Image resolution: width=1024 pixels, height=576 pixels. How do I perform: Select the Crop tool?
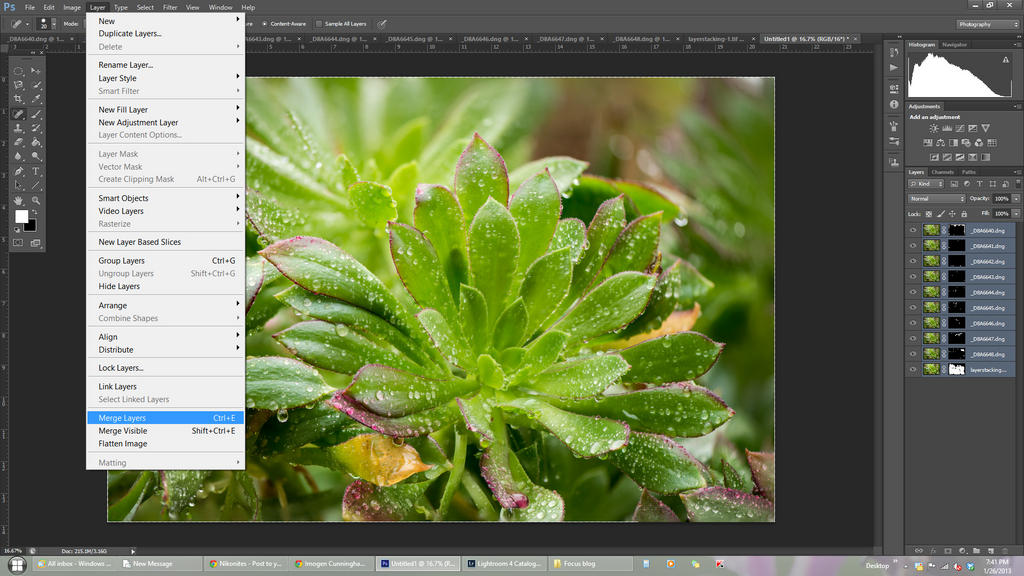click(19, 100)
